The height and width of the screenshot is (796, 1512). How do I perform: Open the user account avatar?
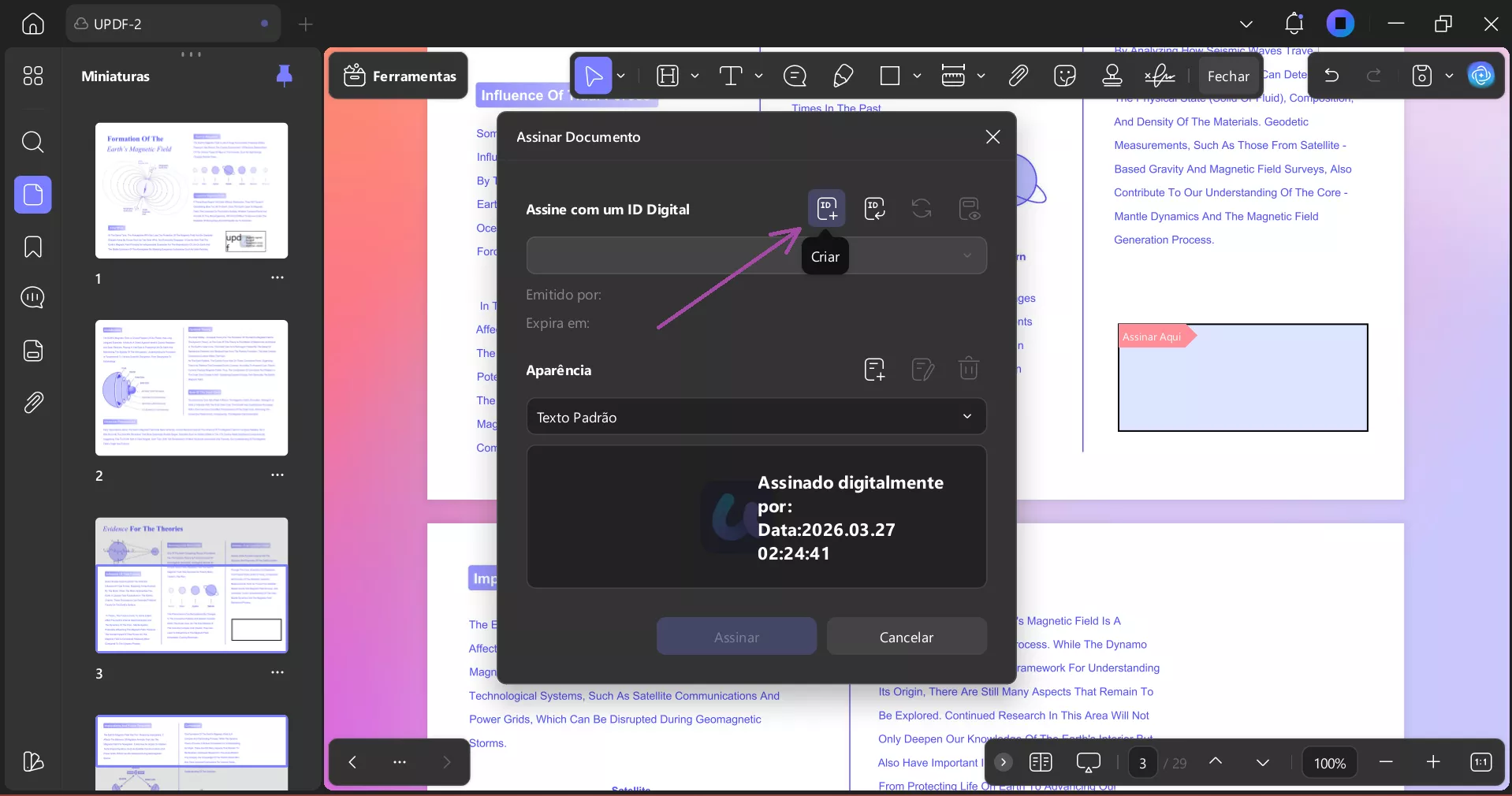coord(1341,24)
